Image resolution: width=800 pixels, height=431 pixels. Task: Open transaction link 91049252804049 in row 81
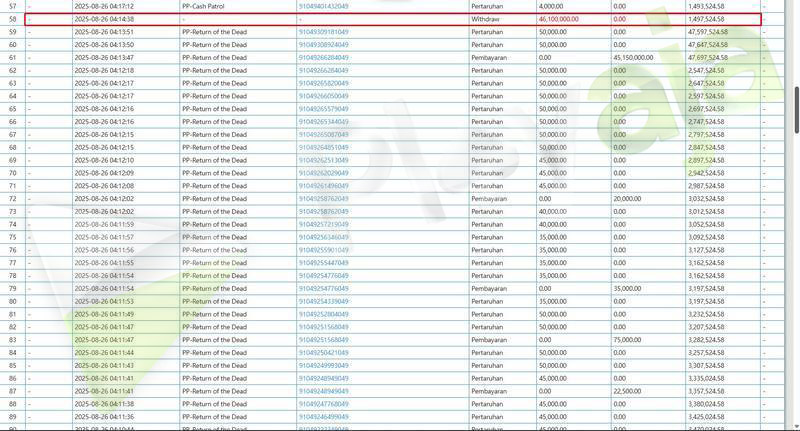pyautogui.click(x=323, y=314)
